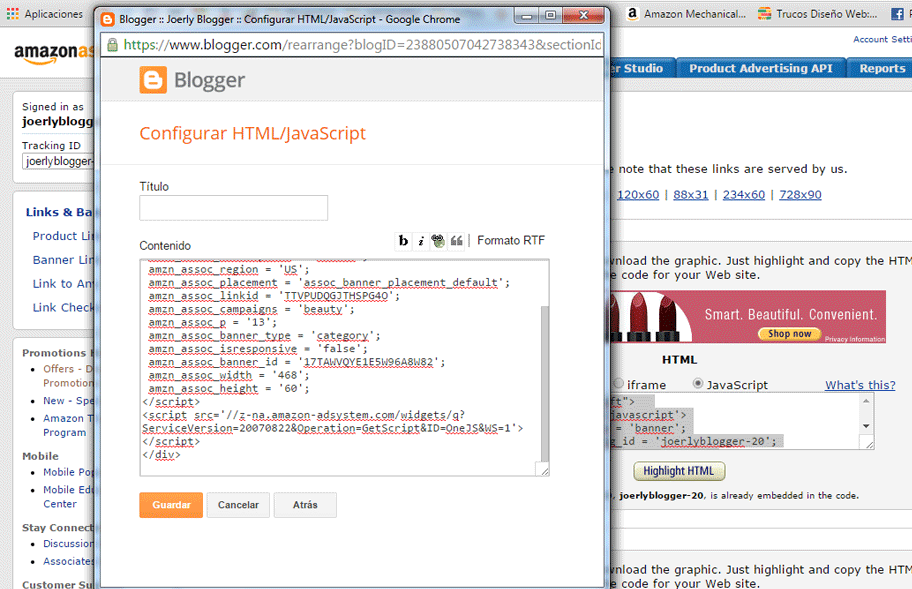Click the Amazon Associates logo

pos(54,53)
